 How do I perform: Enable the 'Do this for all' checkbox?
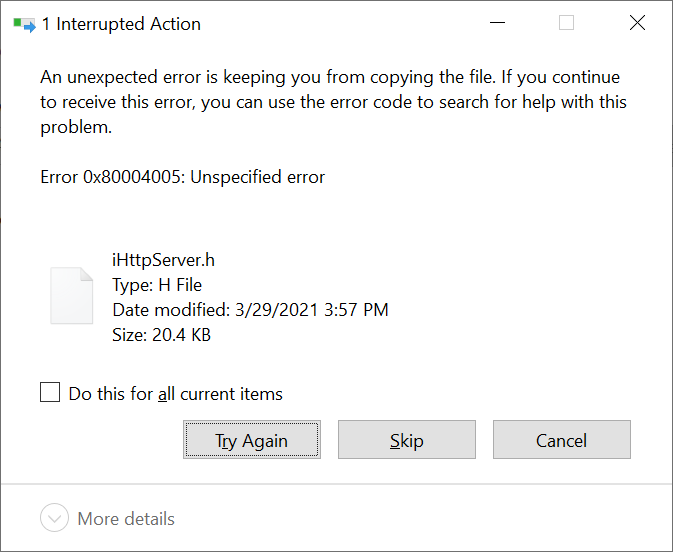tap(50, 393)
